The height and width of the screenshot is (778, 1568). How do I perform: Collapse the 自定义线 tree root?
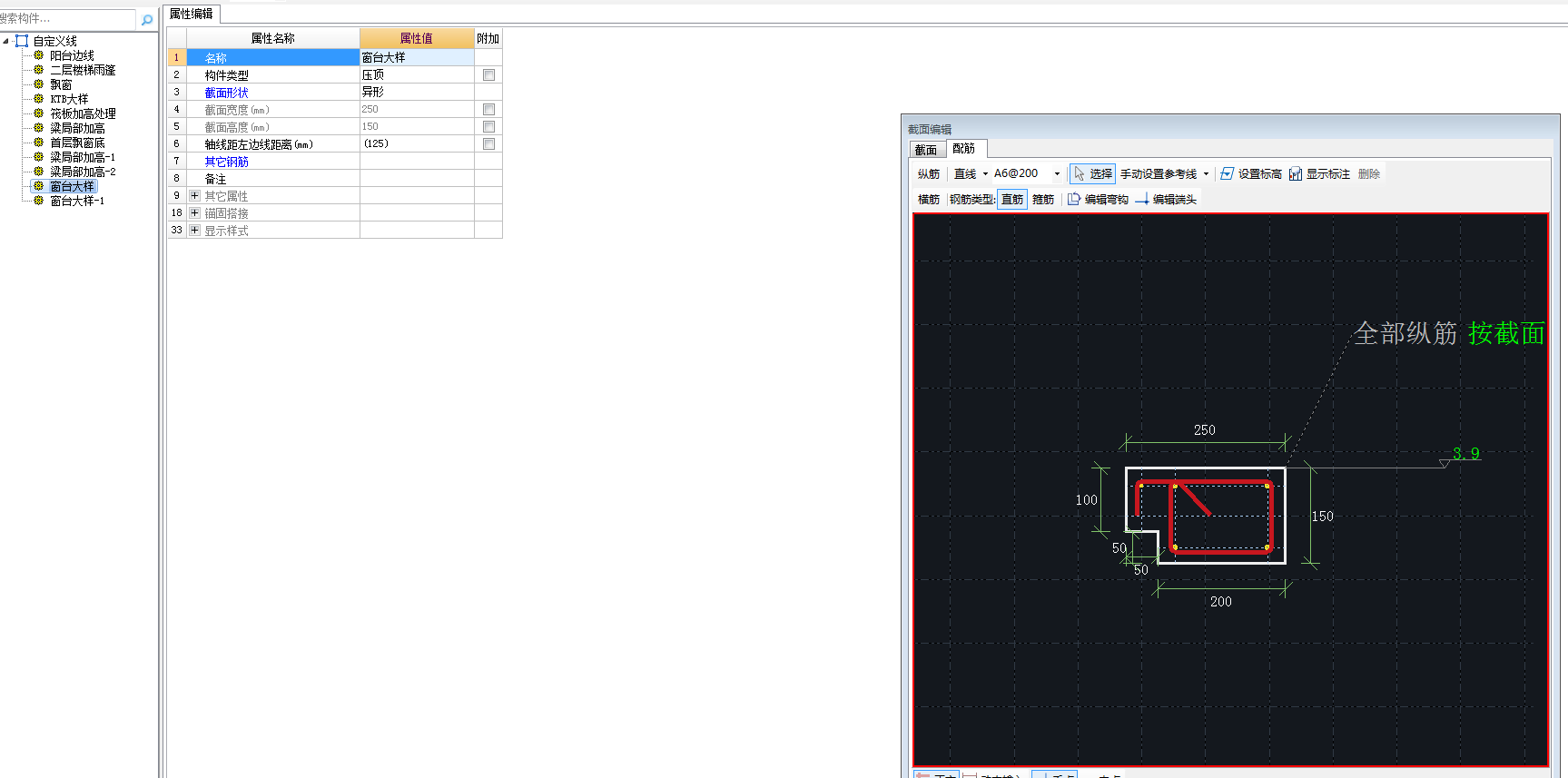pos(6,41)
